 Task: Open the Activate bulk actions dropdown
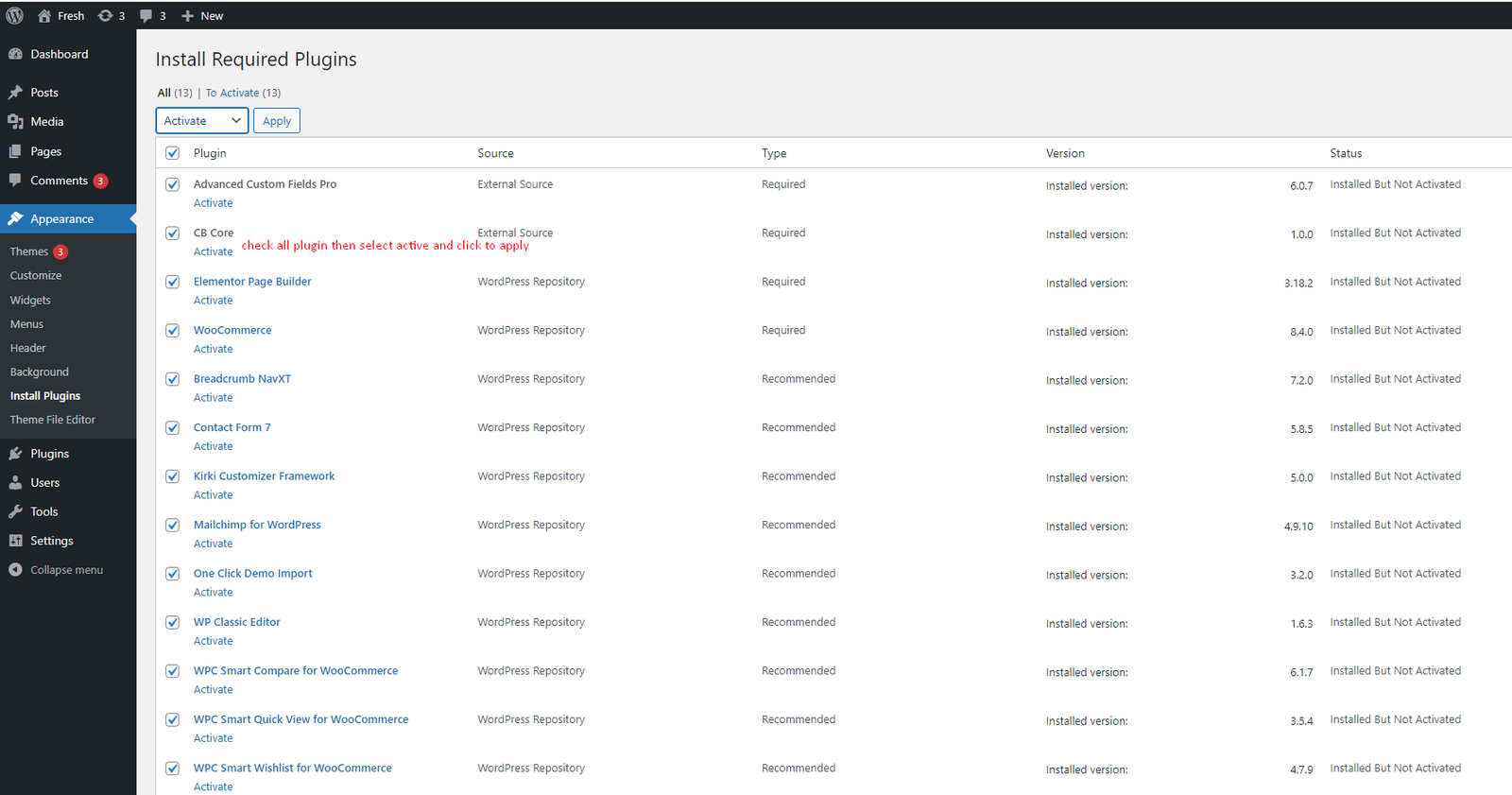click(x=202, y=121)
